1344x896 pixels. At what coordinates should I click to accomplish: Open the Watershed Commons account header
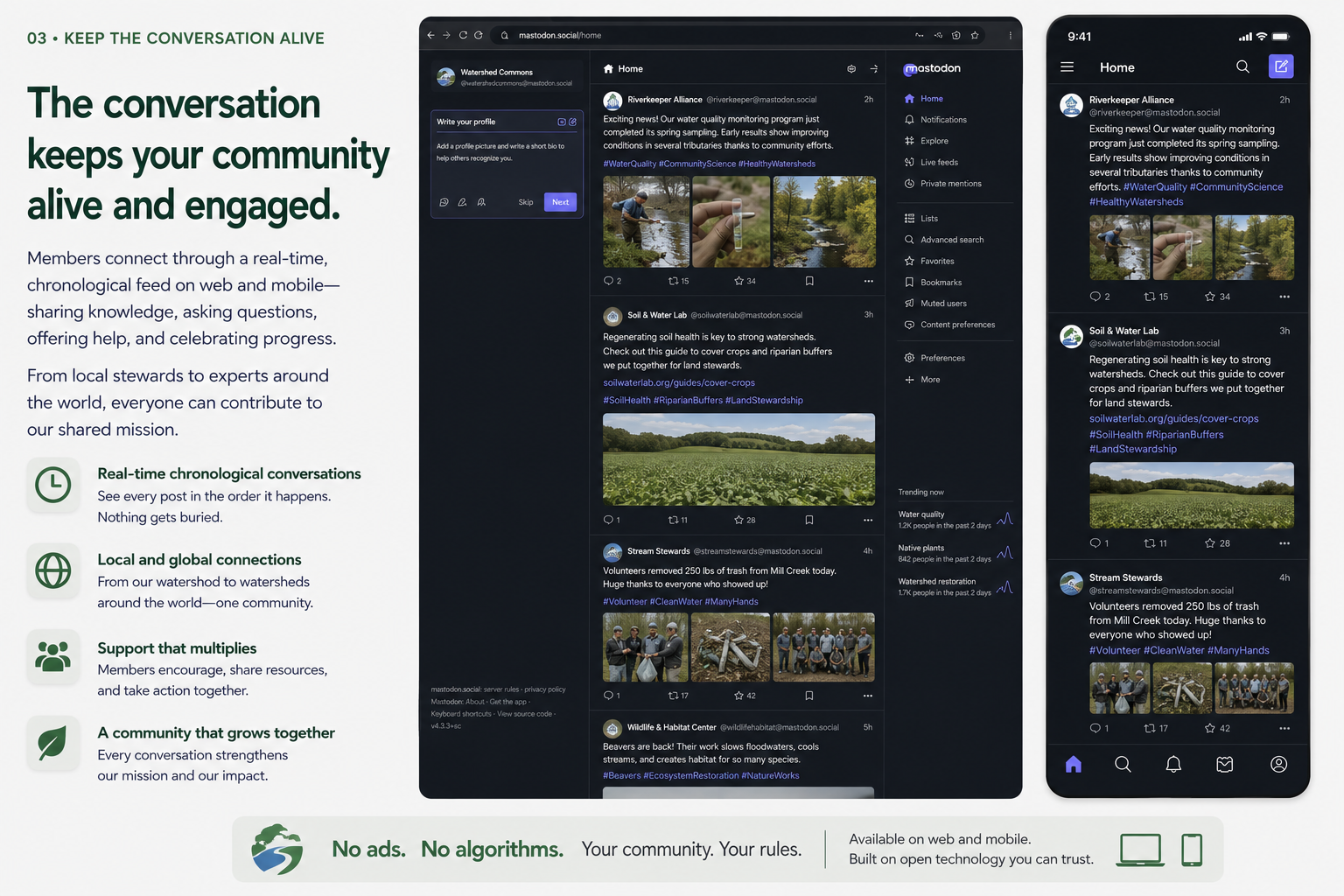coord(507,77)
